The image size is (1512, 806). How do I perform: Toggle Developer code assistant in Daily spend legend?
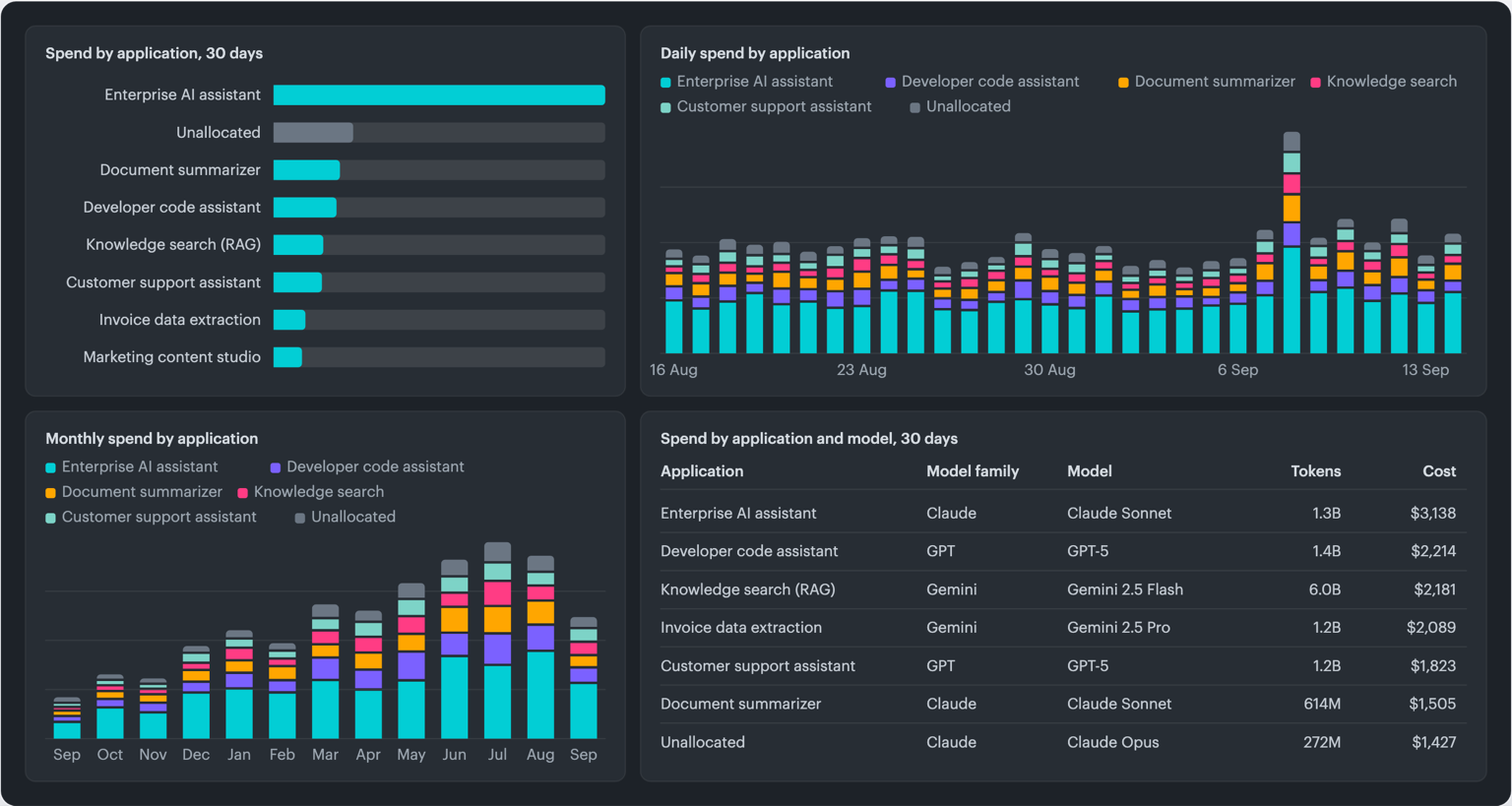[x=982, y=82]
